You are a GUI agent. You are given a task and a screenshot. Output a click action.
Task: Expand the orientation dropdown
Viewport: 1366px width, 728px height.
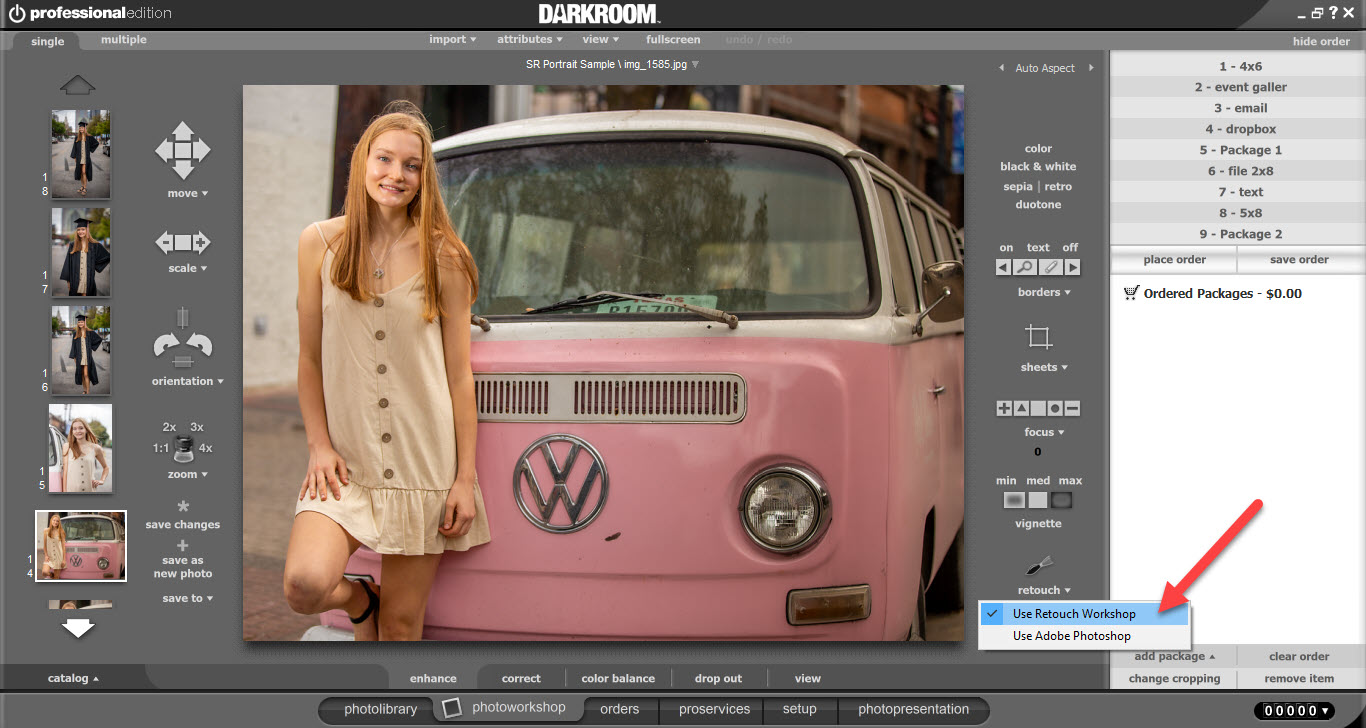(x=187, y=381)
